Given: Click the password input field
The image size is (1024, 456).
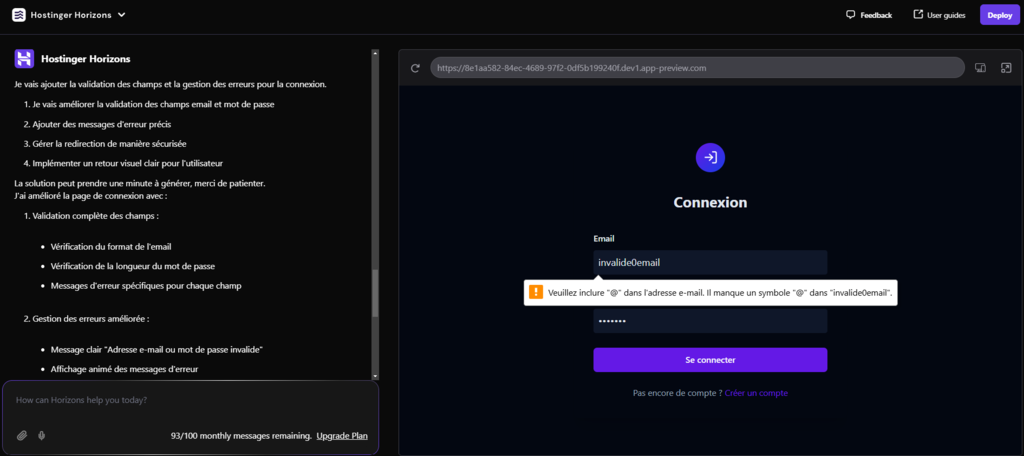Looking at the screenshot, I should point(710,321).
